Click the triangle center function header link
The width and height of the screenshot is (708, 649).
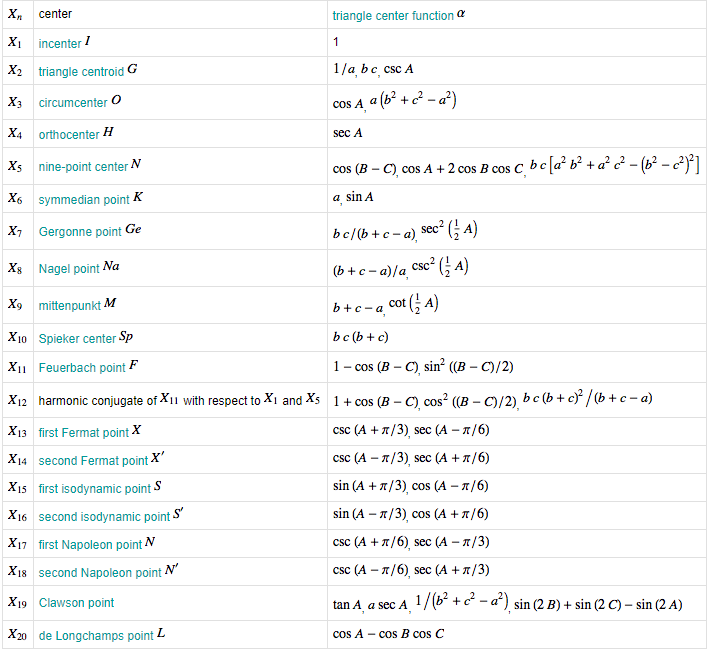393,16
